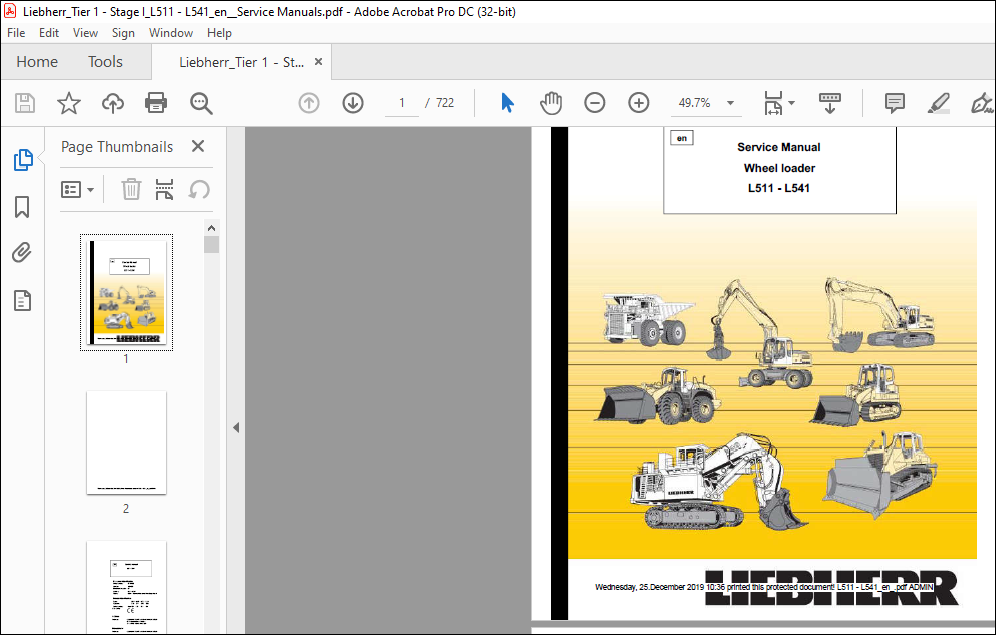Open the Help menu
The height and width of the screenshot is (635, 996).
(x=219, y=33)
